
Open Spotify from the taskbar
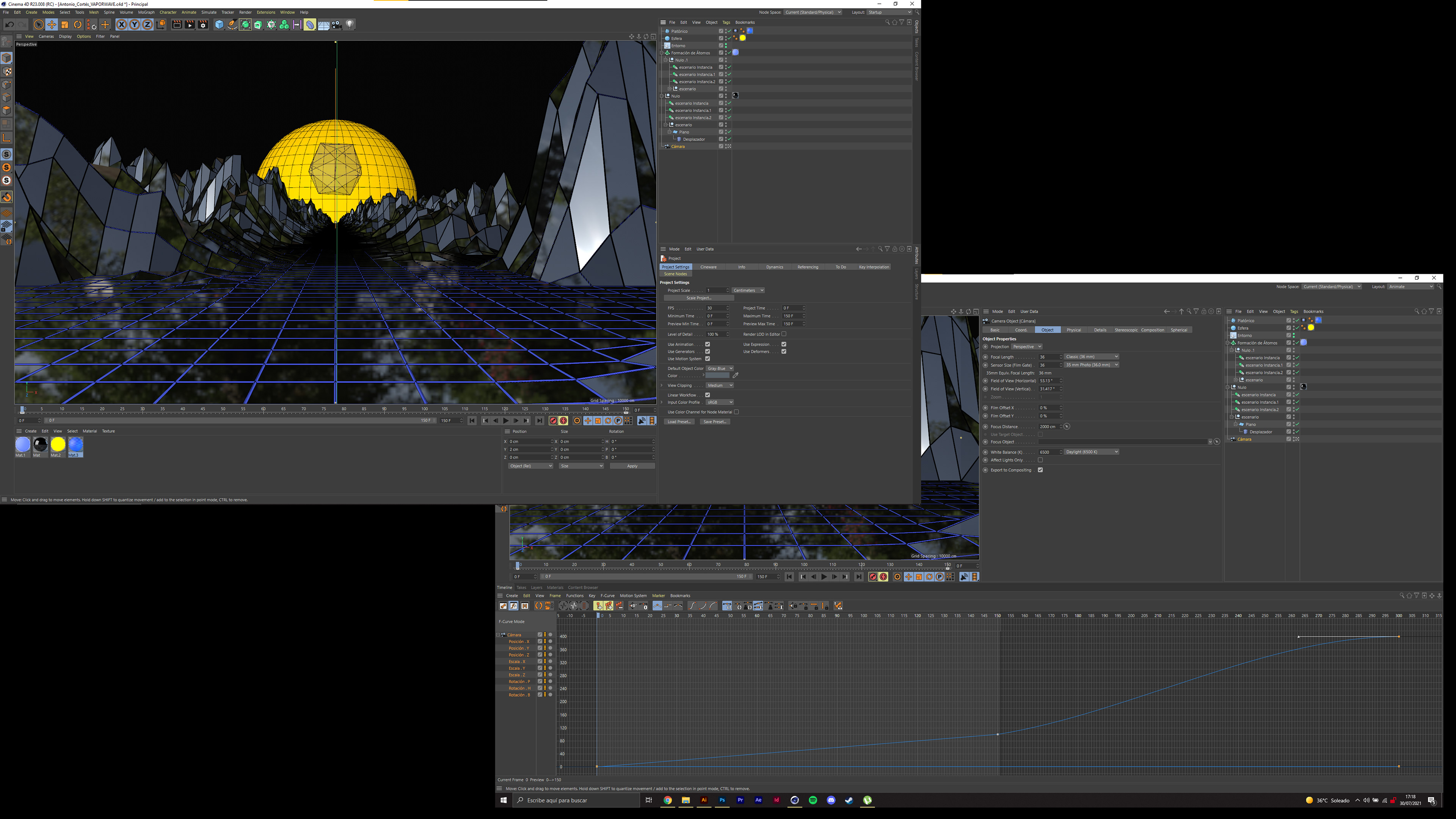813,800
